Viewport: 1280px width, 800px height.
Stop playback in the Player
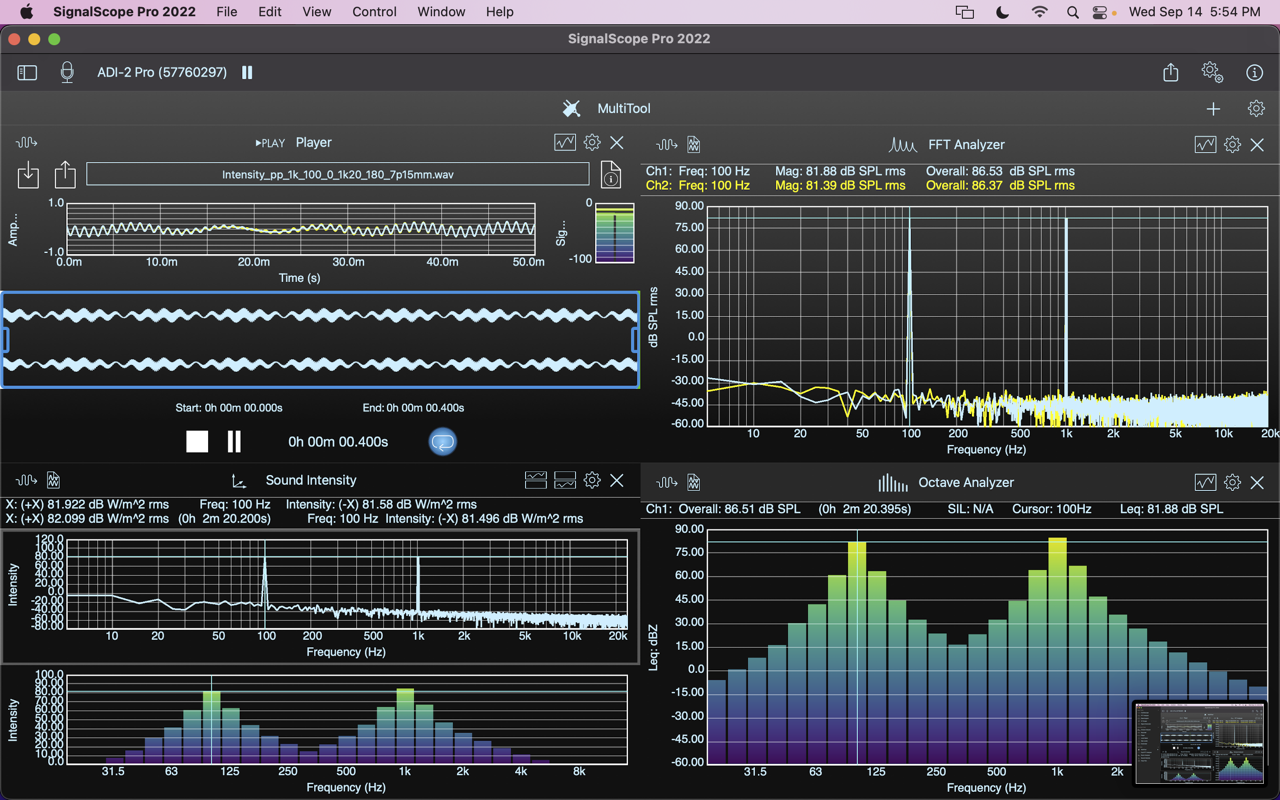[197, 441]
